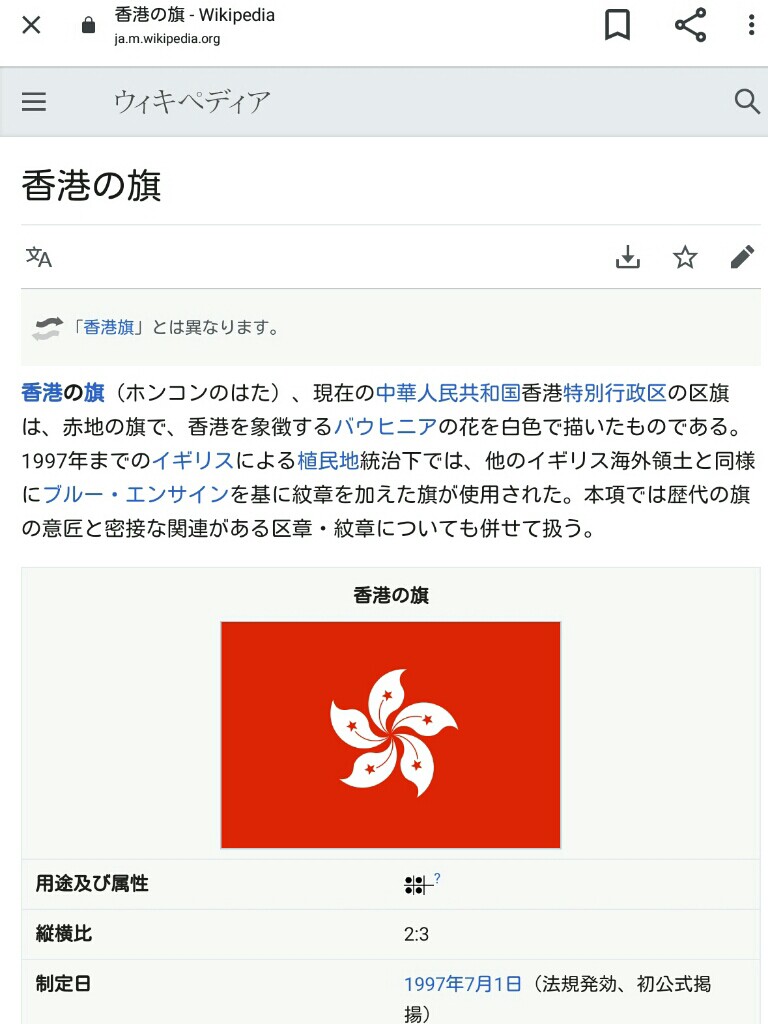Close the browser tab with the X icon
This screenshot has height=1024, width=768.
31,25
